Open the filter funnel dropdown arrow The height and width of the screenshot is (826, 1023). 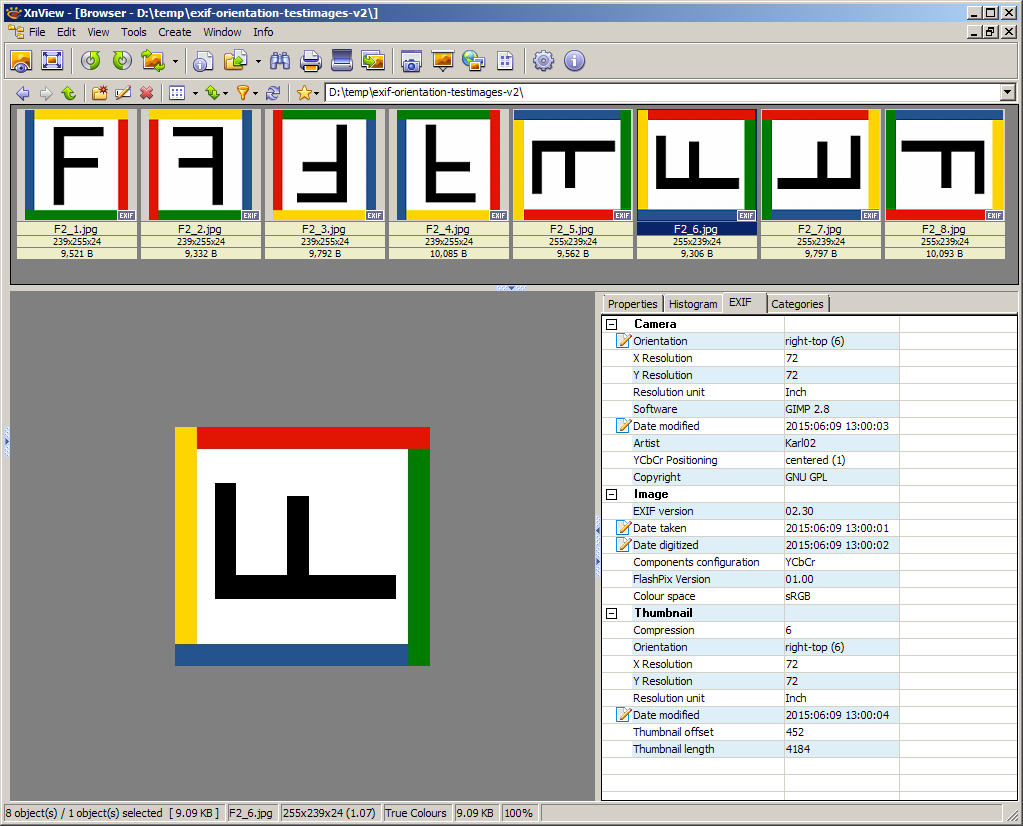[256, 93]
